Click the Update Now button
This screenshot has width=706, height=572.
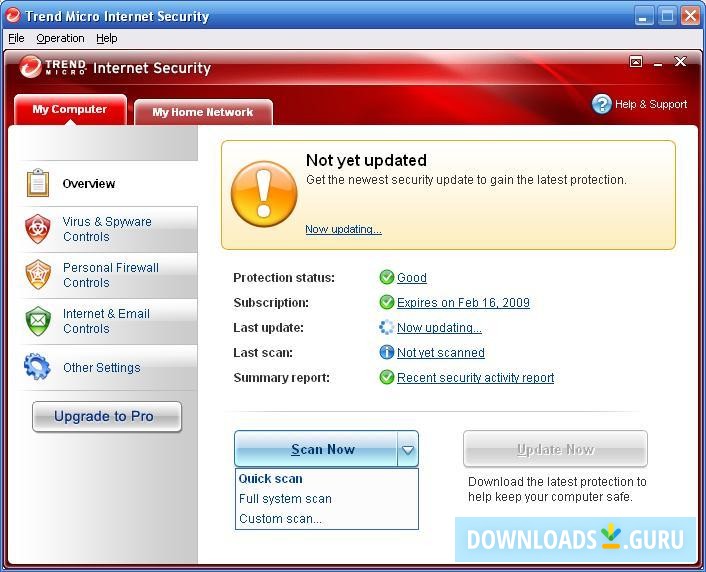[555, 449]
